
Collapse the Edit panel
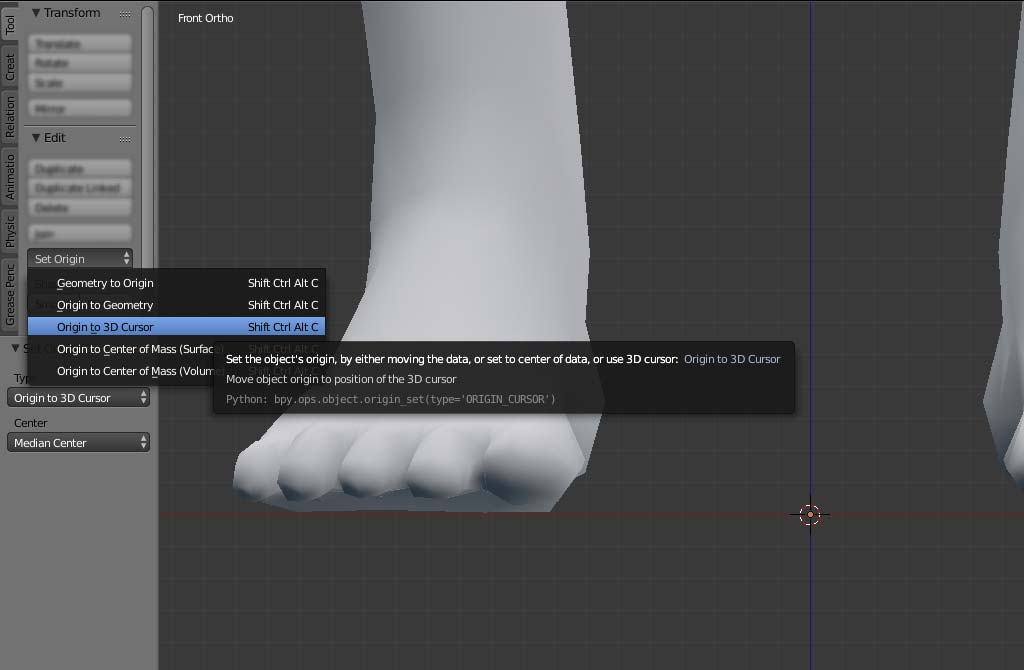coord(36,138)
